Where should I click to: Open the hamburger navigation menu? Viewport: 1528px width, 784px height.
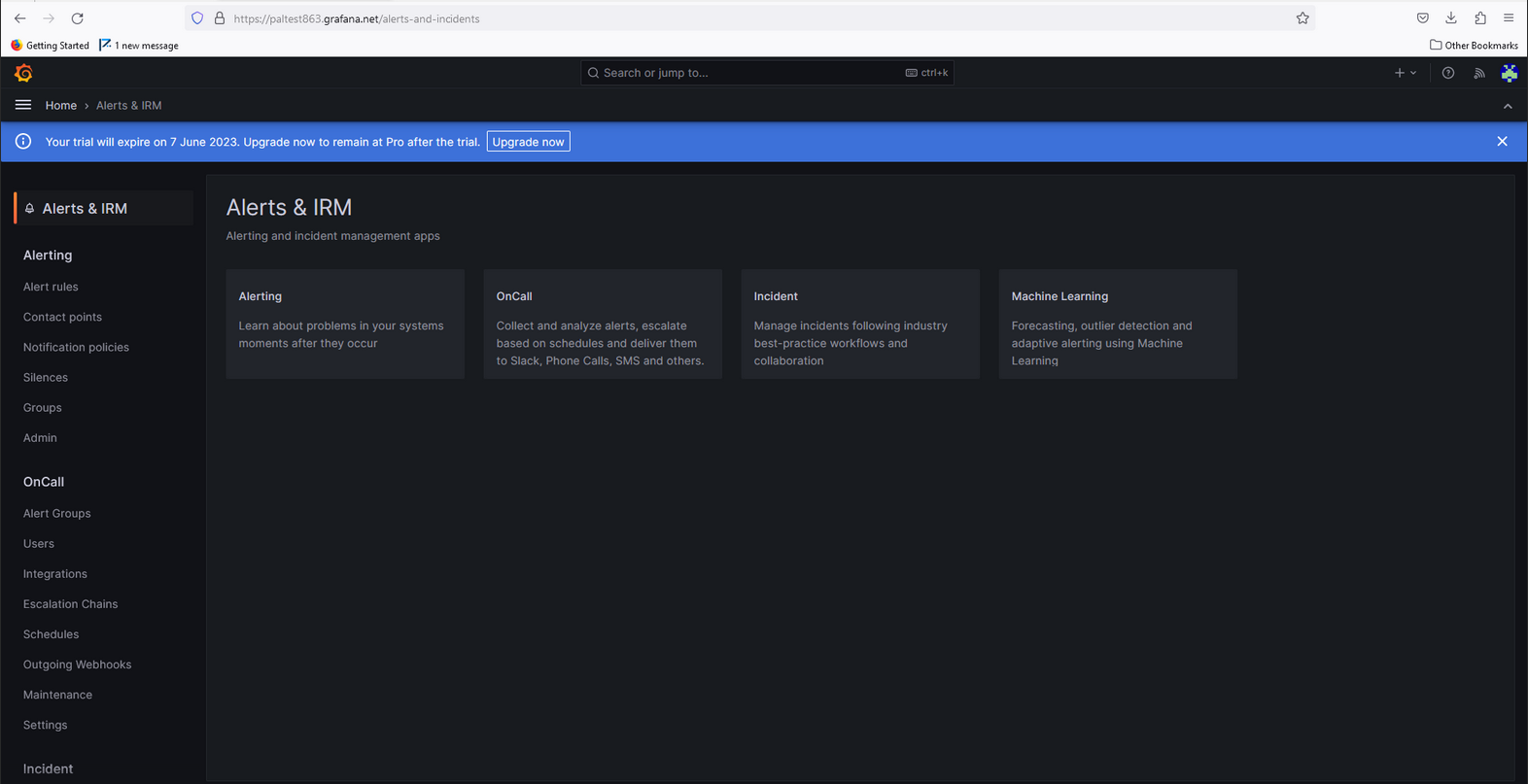point(23,105)
